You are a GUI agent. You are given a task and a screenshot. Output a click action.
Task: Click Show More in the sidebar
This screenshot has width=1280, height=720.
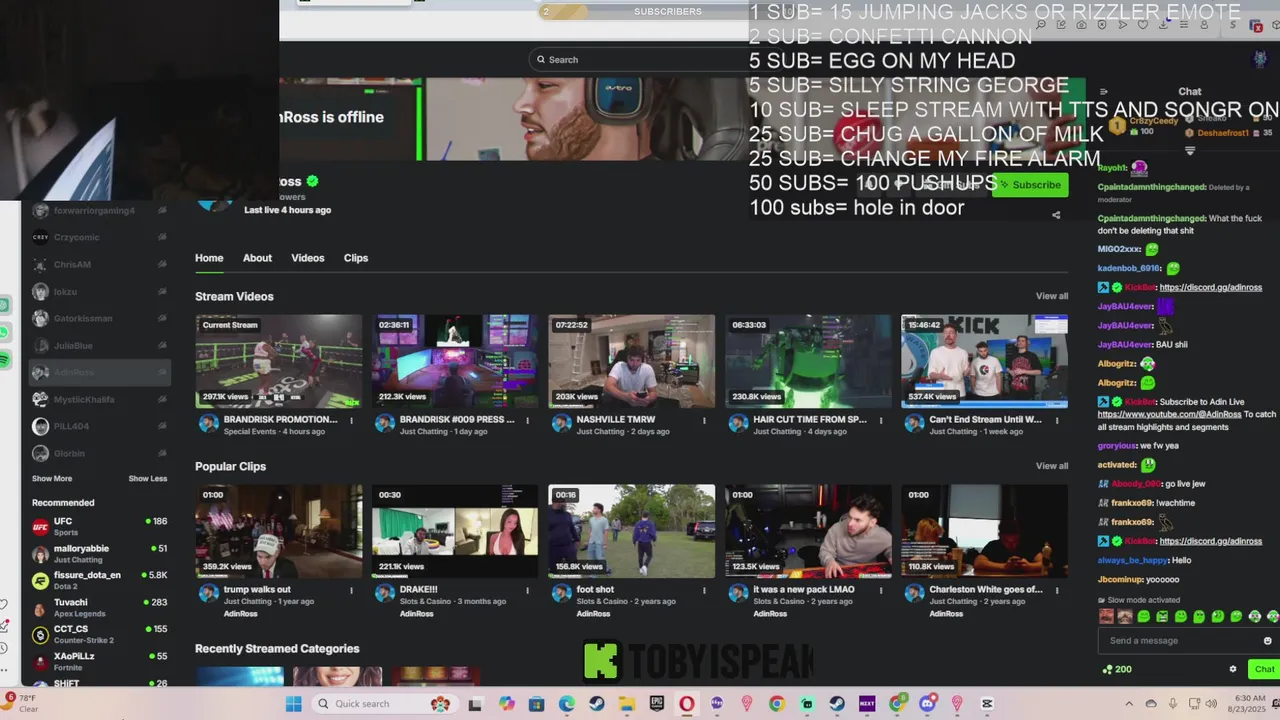click(x=52, y=479)
